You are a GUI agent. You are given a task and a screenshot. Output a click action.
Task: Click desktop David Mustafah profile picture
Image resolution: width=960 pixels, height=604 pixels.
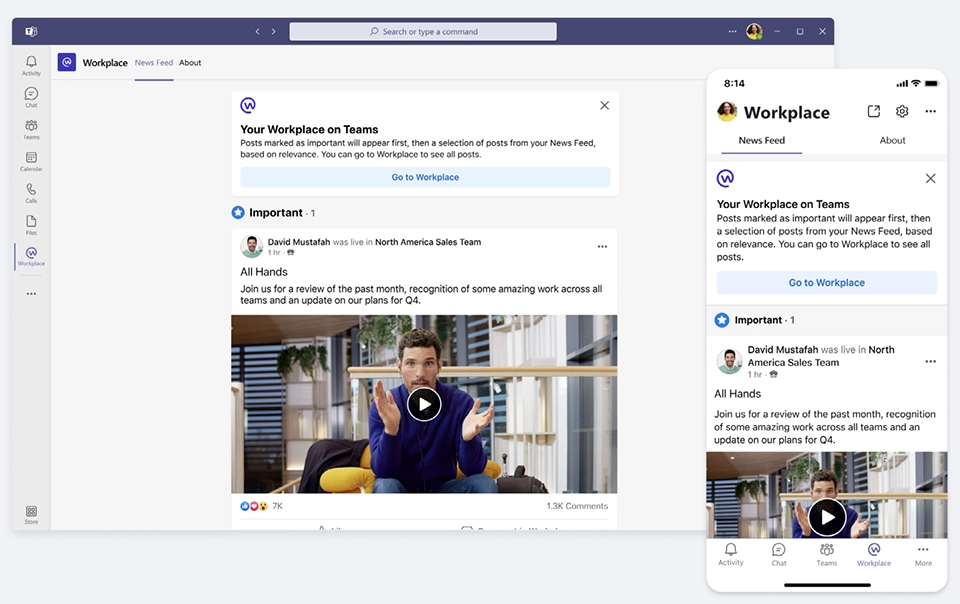tap(252, 246)
